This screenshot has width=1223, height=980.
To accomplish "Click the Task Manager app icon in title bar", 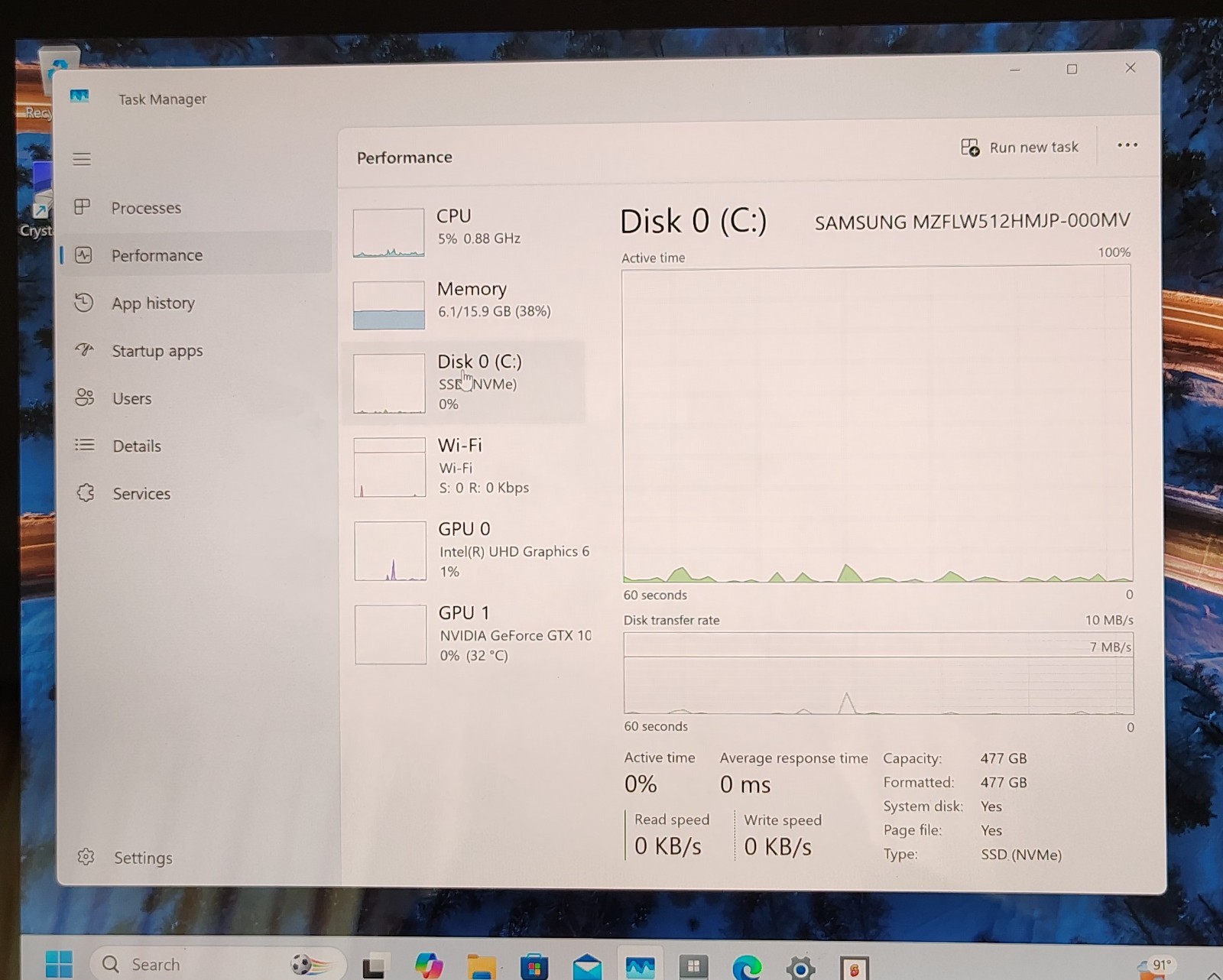I will (79, 96).
